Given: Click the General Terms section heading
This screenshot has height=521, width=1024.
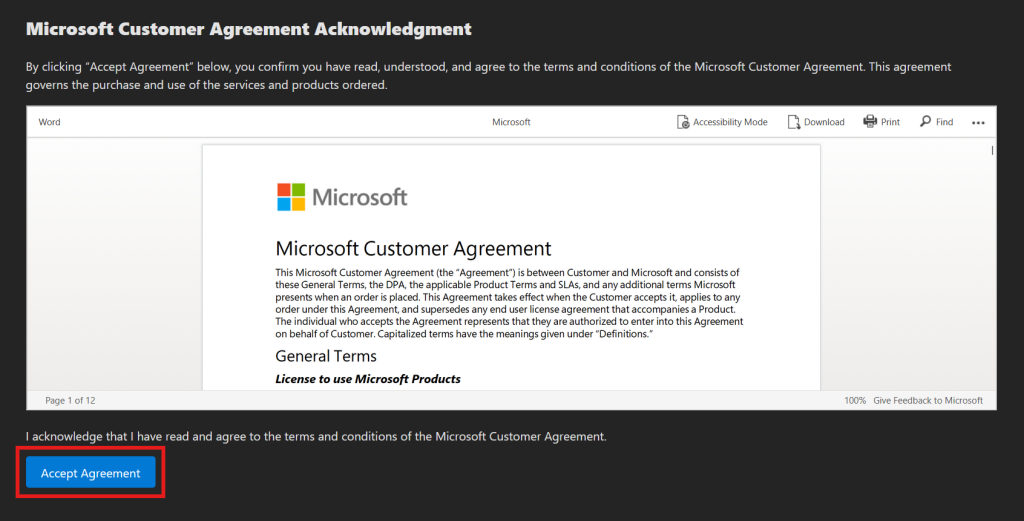Looking at the screenshot, I should pyautogui.click(x=326, y=356).
